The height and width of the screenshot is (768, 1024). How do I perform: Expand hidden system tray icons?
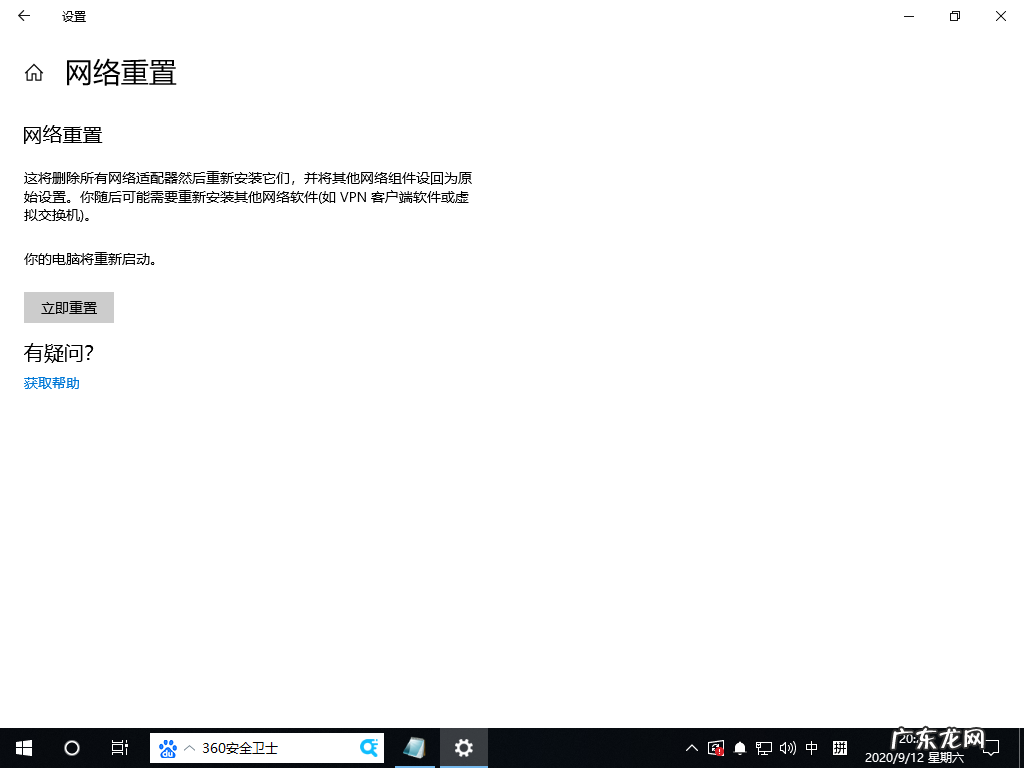pos(691,747)
